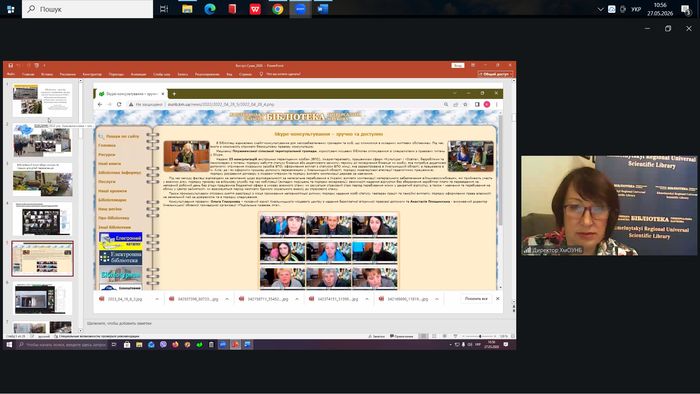
Task: Open the clock showing 10:56 date panel
Action: coord(660,9)
